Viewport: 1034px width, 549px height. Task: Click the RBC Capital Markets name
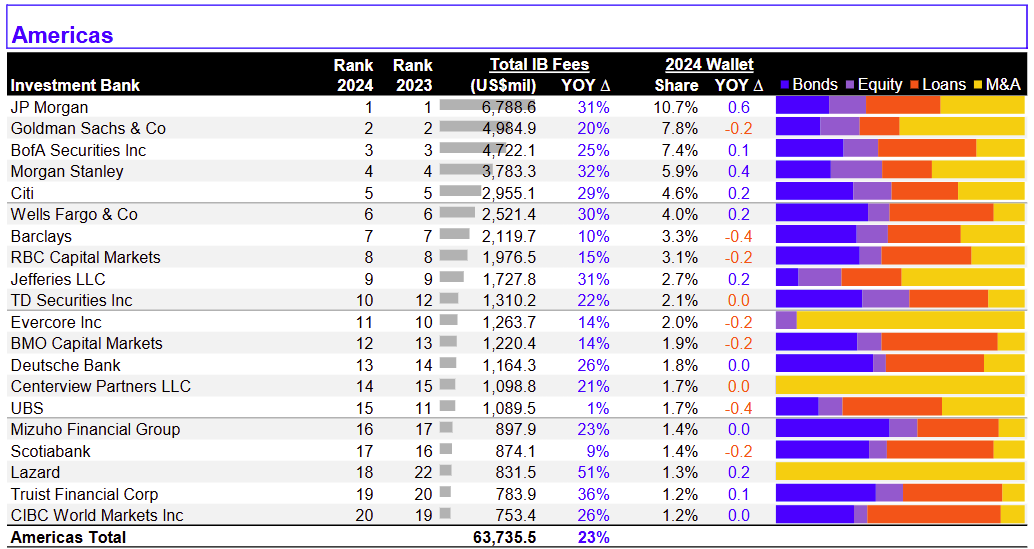pyautogui.click(x=86, y=258)
